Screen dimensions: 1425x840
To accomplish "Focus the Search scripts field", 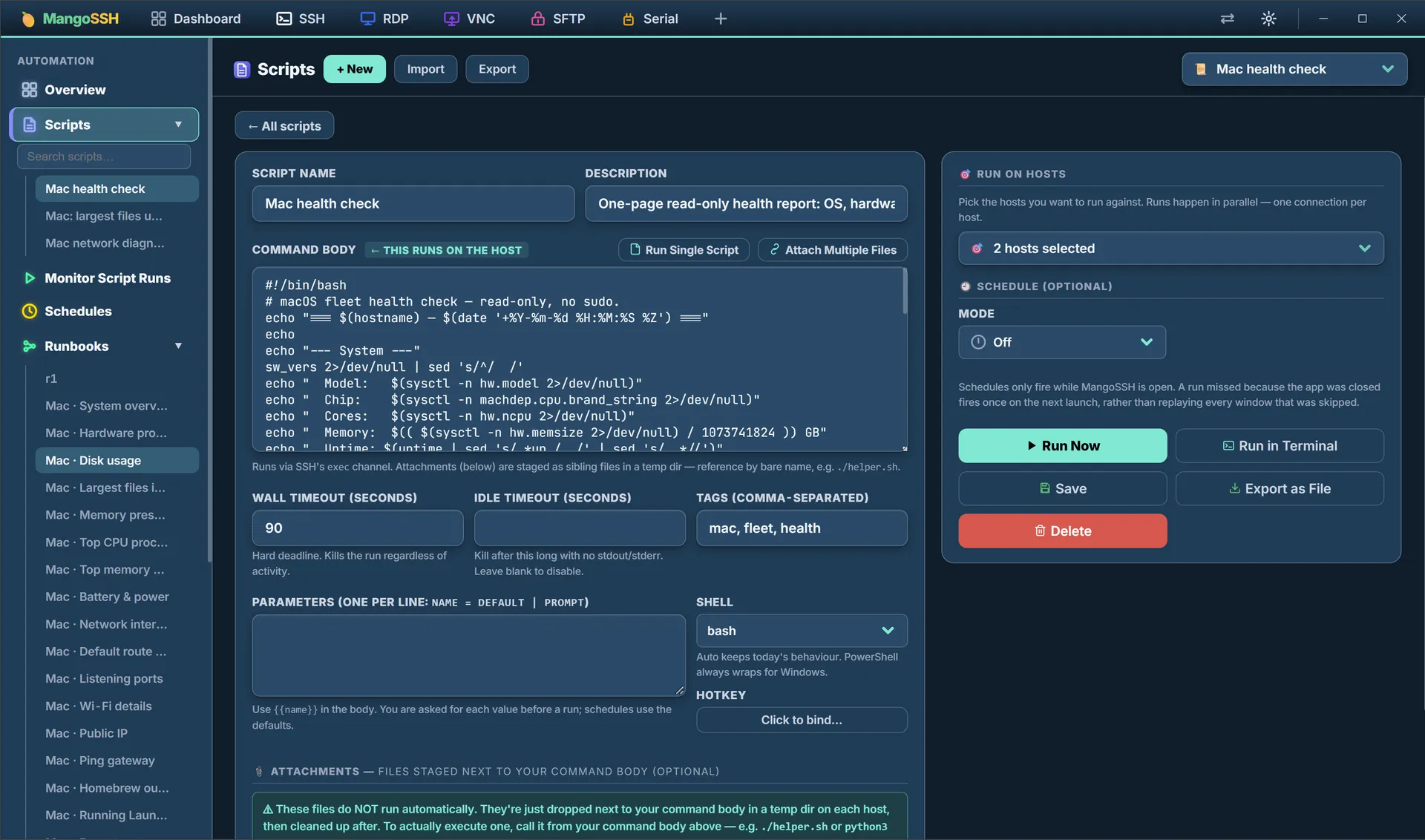I will pyautogui.click(x=103, y=157).
